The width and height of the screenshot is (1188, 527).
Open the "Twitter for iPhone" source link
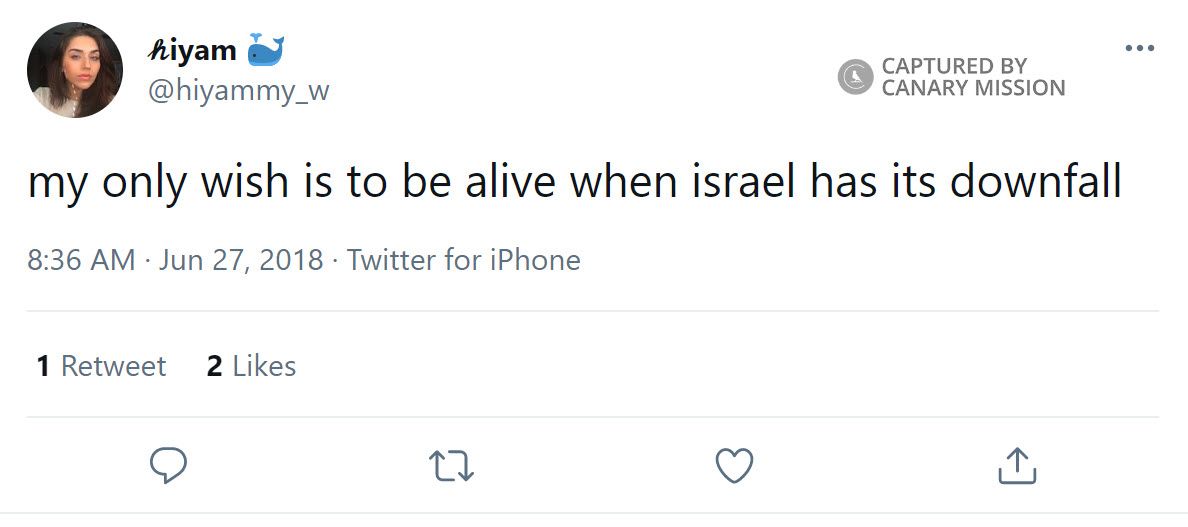coord(463,260)
